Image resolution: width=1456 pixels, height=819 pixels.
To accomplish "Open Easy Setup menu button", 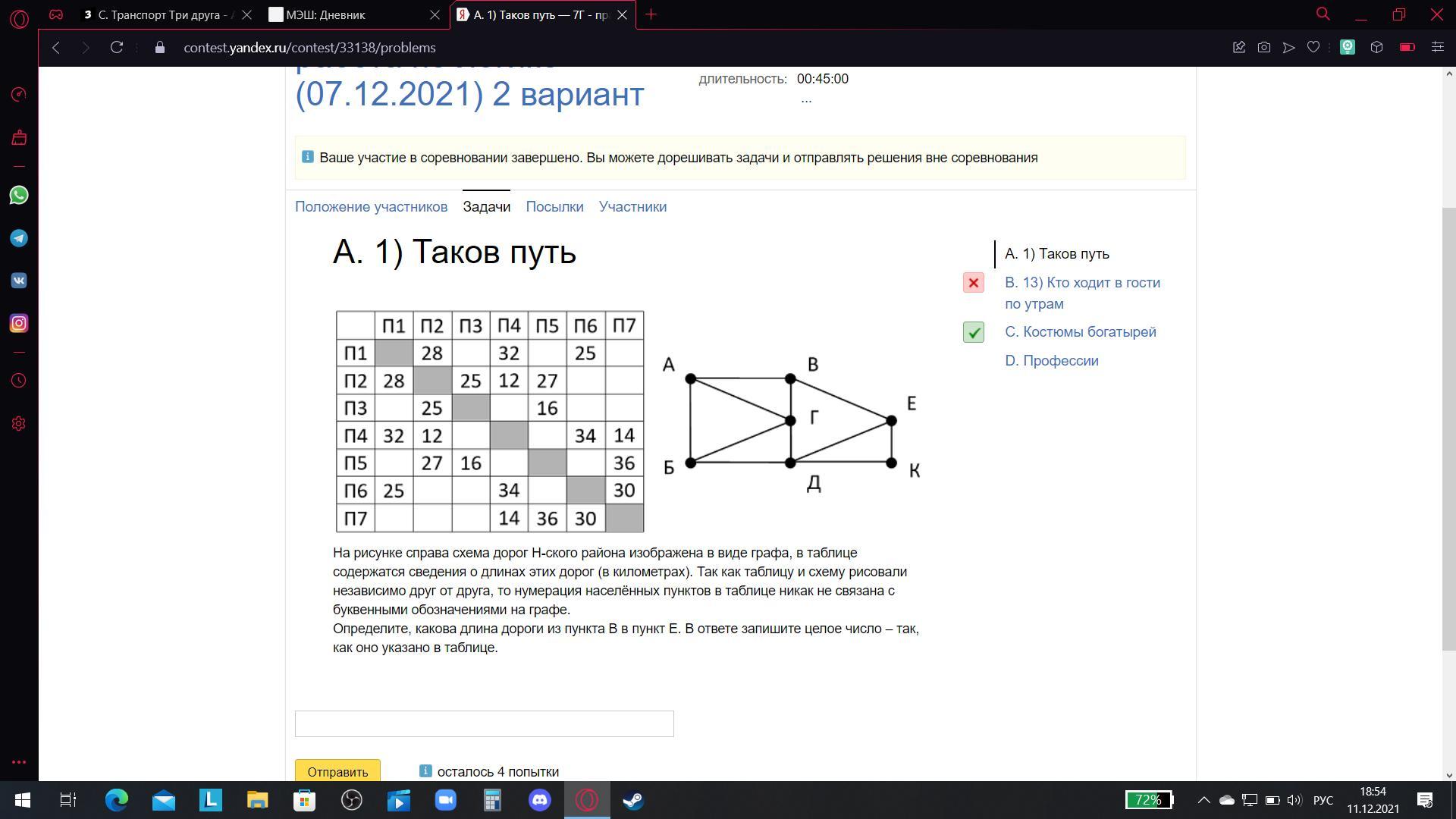I will [x=1437, y=47].
